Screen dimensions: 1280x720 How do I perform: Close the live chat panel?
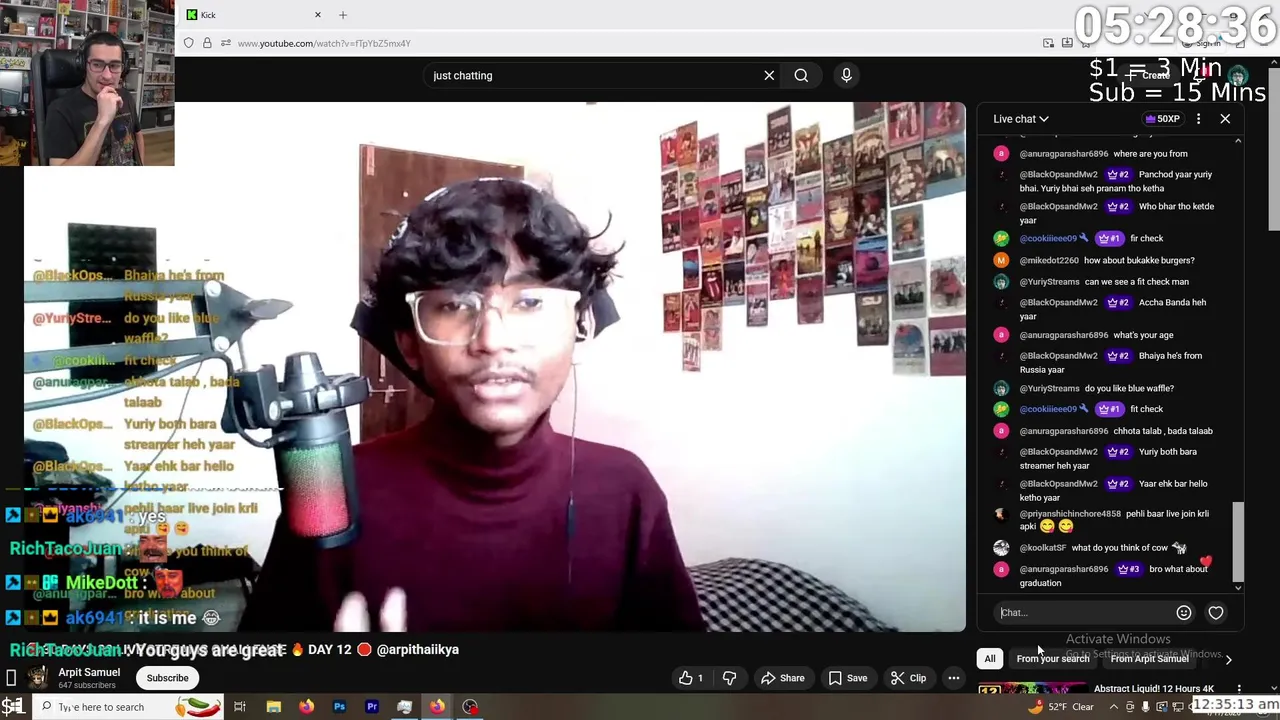click(x=1225, y=119)
